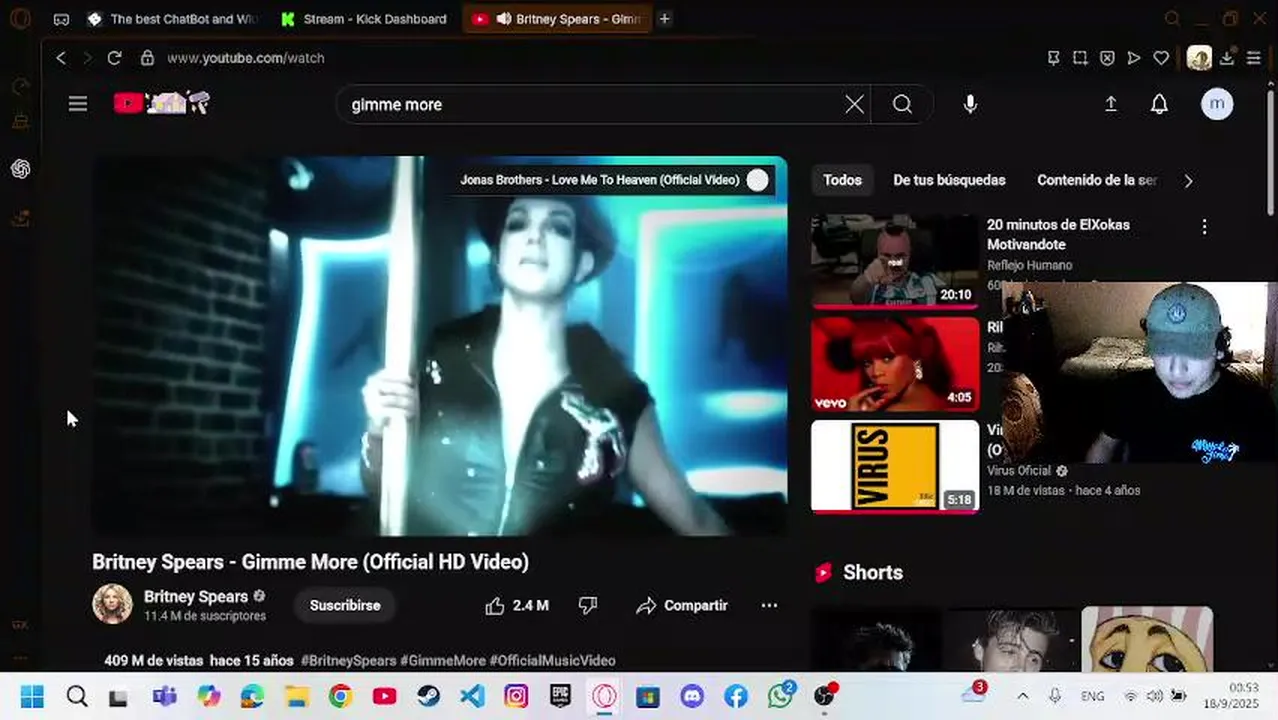Clear the search text with the X icon
This screenshot has width=1278, height=720.
854,104
